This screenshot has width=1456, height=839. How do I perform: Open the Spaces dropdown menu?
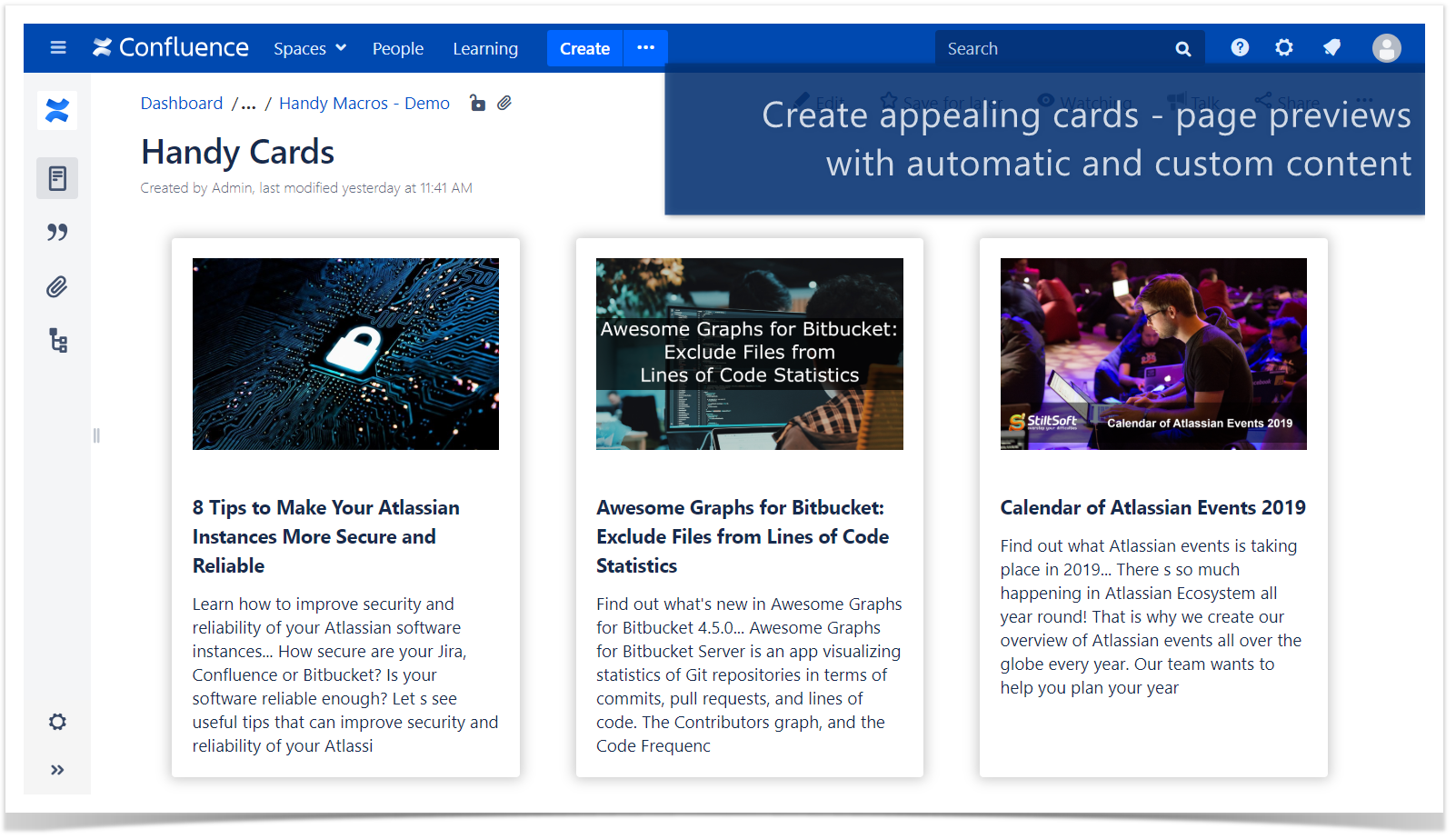pyautogui.click(x=310, y=48)
